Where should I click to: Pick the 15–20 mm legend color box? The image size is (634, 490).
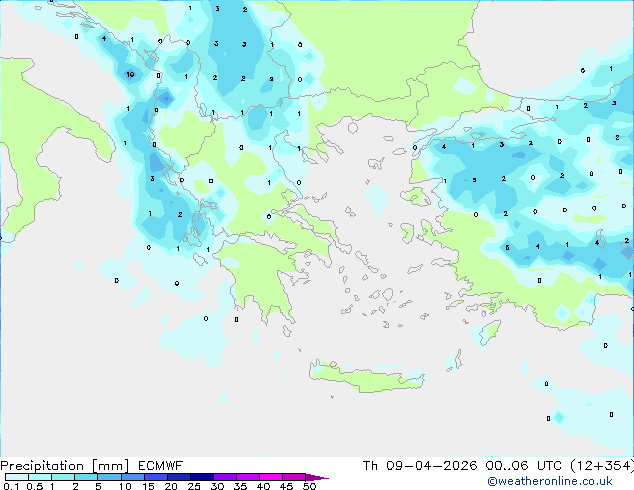pos(155,477)
